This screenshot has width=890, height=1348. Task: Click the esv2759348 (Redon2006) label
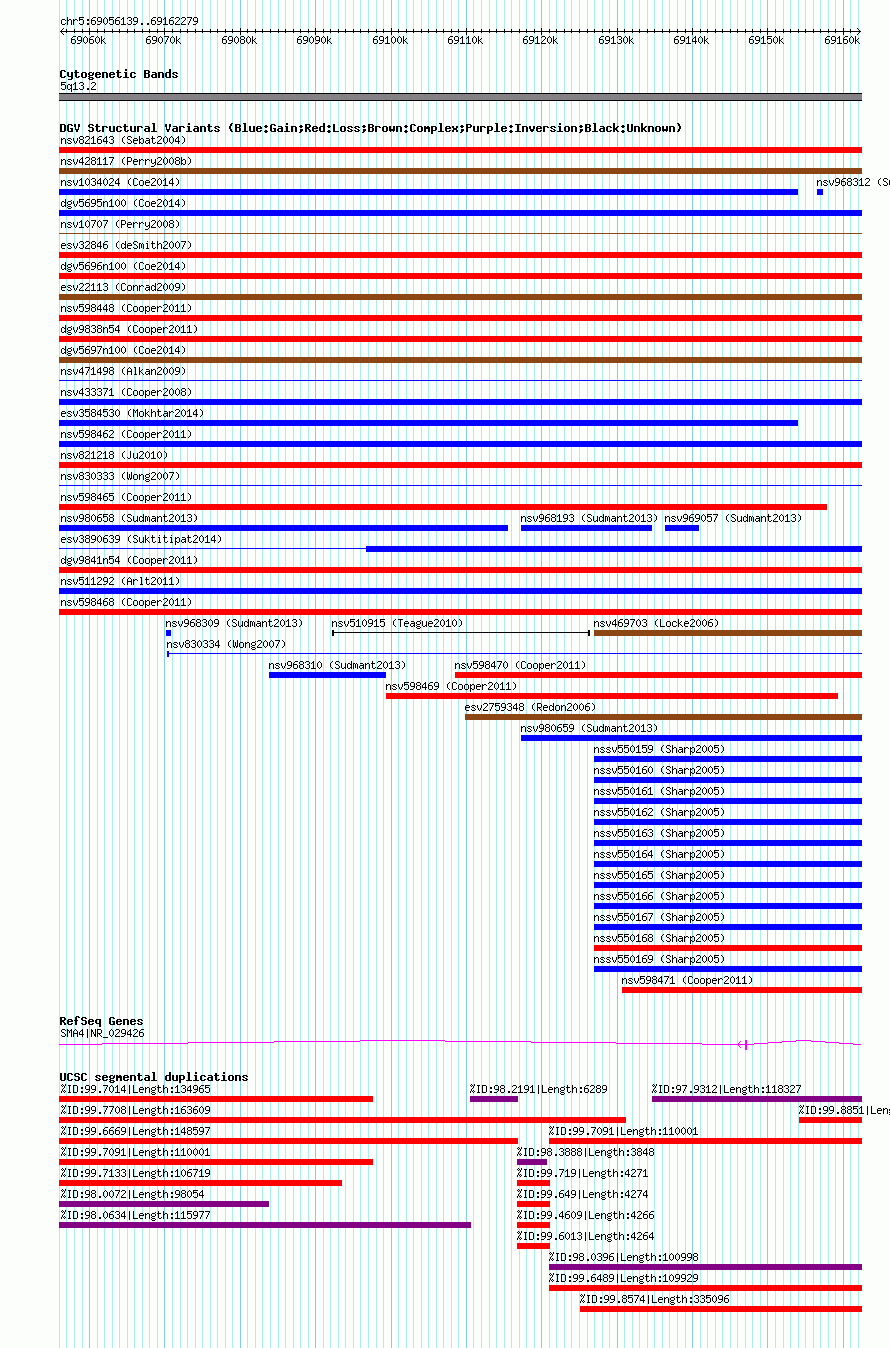(x=530, y=707)
